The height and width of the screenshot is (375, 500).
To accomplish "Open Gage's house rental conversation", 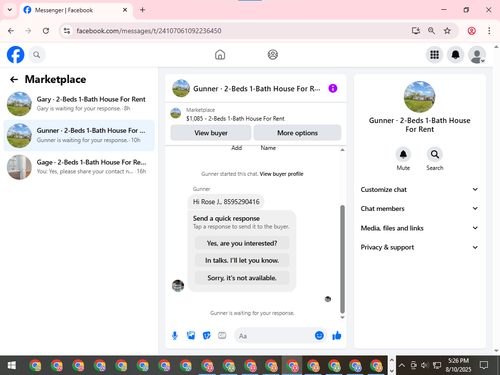I will pos(79,167).
